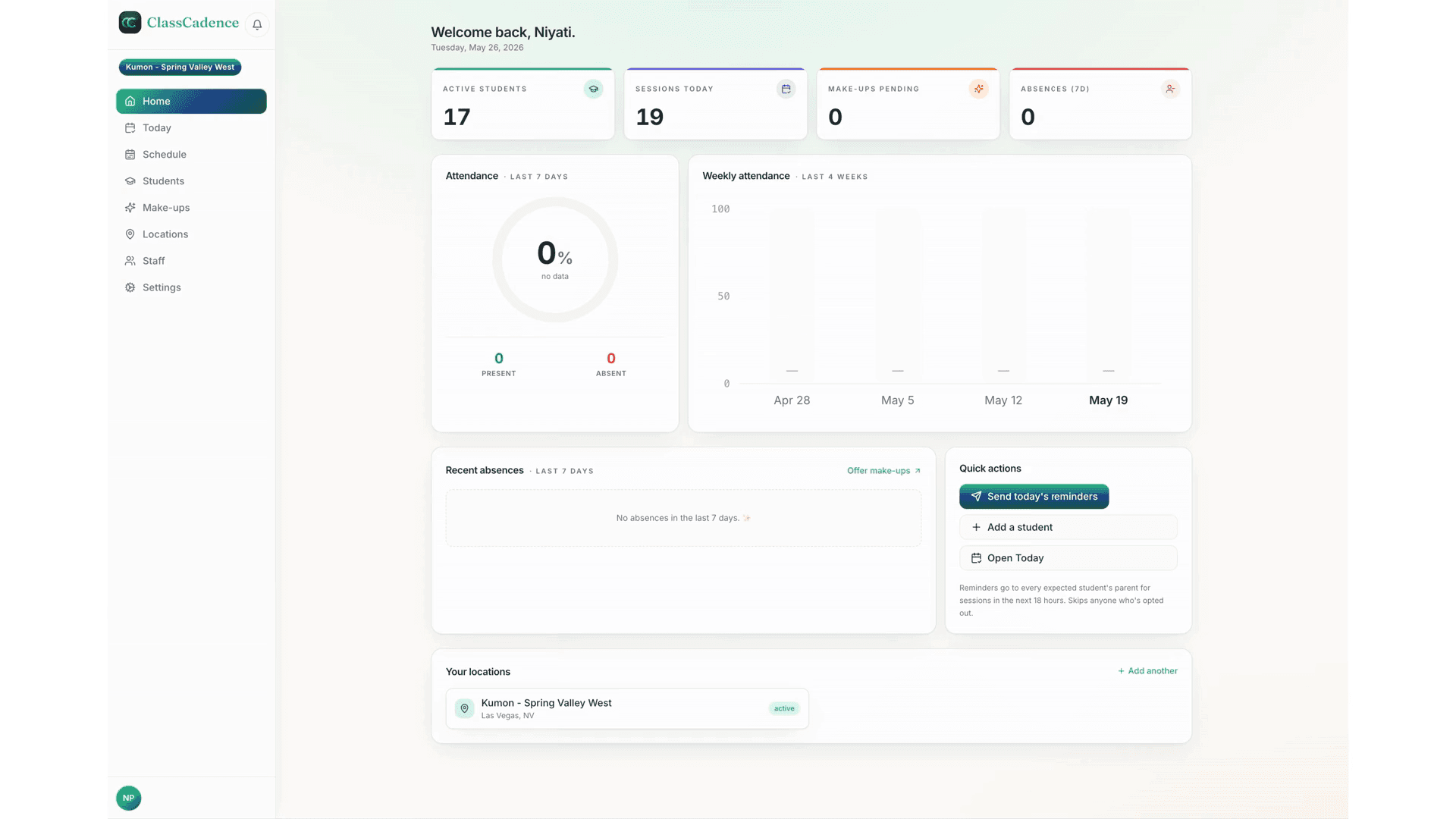Viewport: 1456px width, 819px height.
Task: Click the Quick actions heading
Action: tap(990, 469)
